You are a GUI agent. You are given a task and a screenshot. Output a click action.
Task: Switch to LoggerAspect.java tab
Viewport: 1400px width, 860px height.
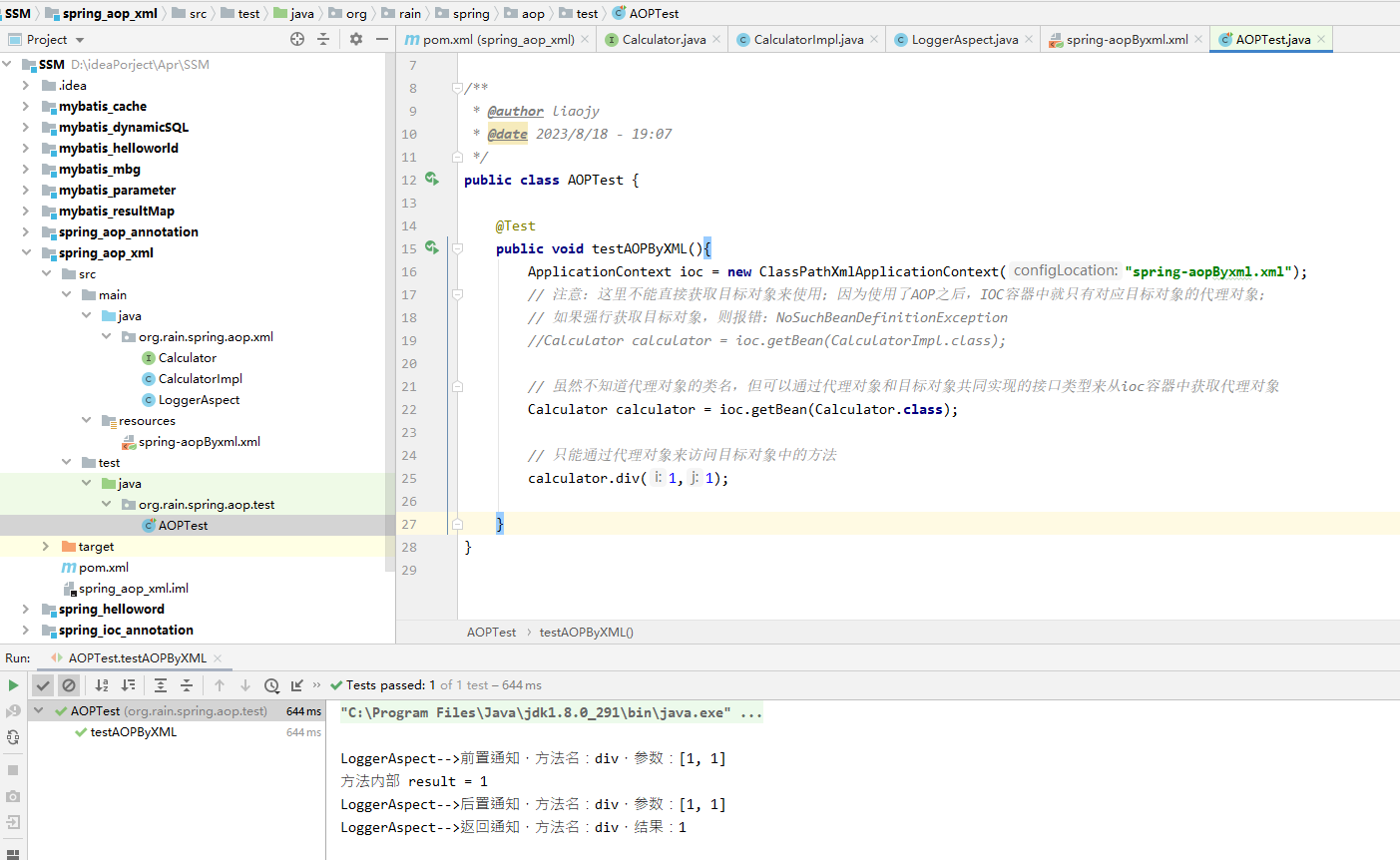965,40
